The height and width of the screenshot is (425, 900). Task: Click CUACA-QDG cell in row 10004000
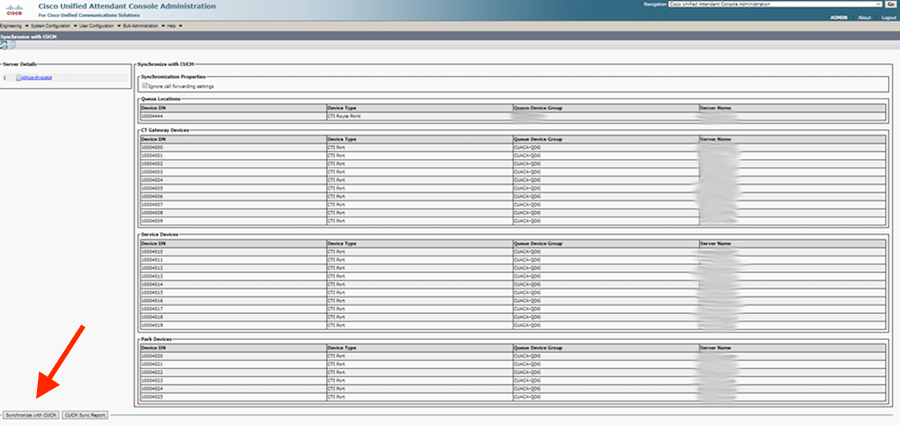pos(606,148)
